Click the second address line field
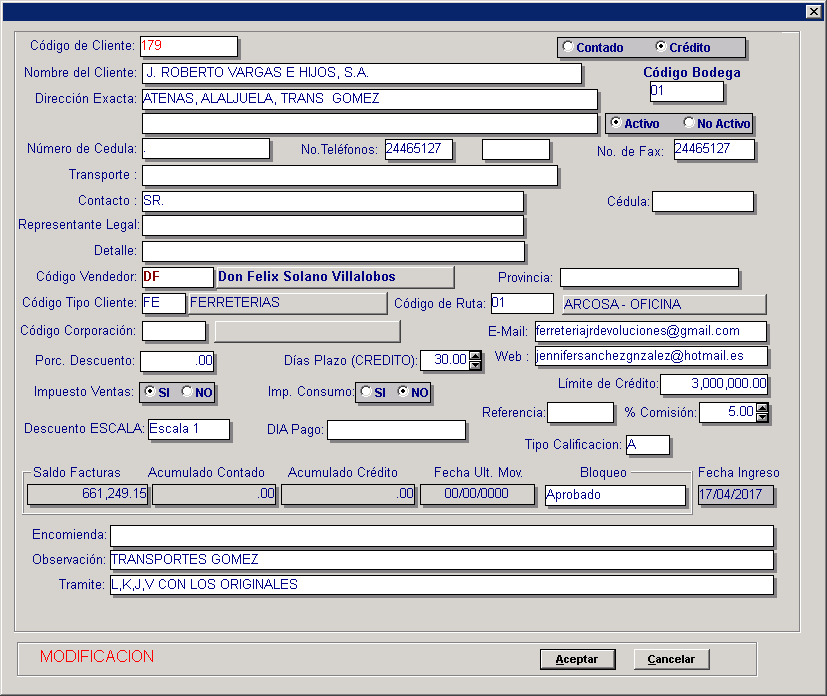This screenshot has width=827, height=696. 370,124
